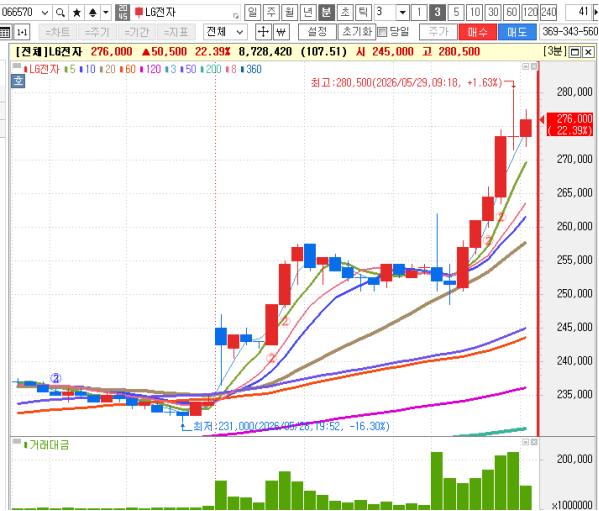Set interval to 120 minutes
Viewport: 599px width, 511px height.
pos(530,12)
